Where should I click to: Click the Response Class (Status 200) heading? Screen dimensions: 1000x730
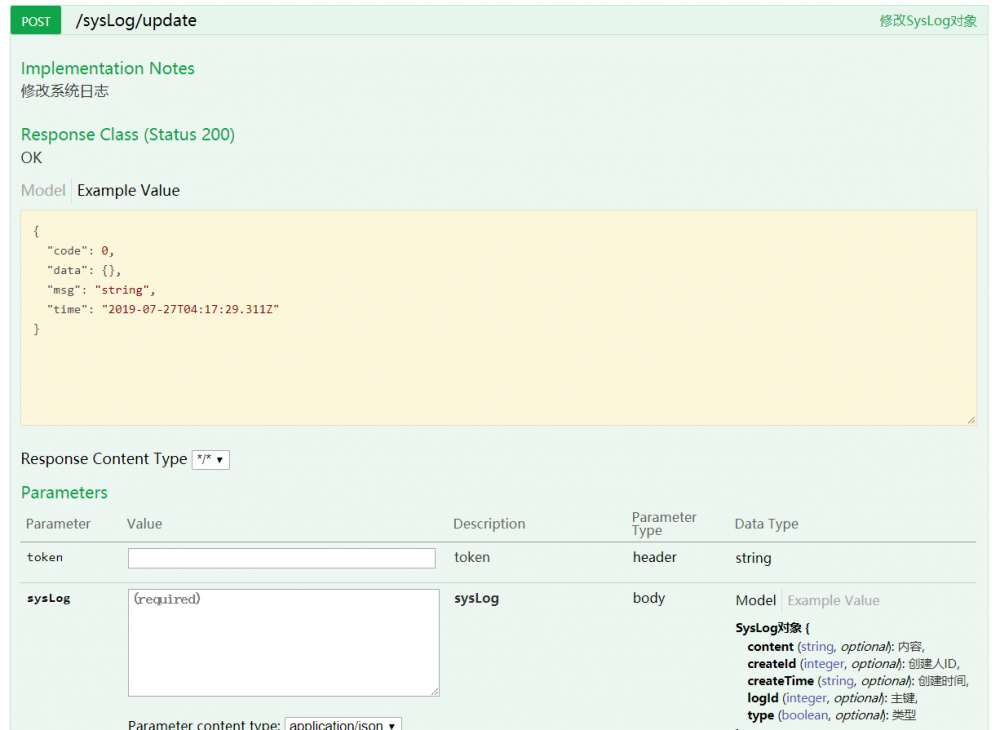click(128, 134)
